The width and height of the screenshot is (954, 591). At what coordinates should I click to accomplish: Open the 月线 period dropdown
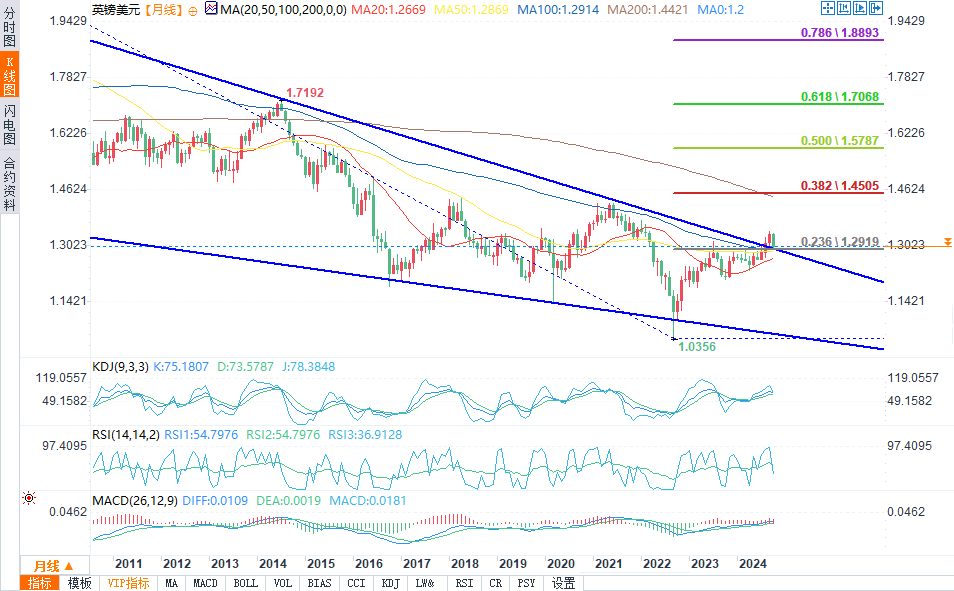46,566
